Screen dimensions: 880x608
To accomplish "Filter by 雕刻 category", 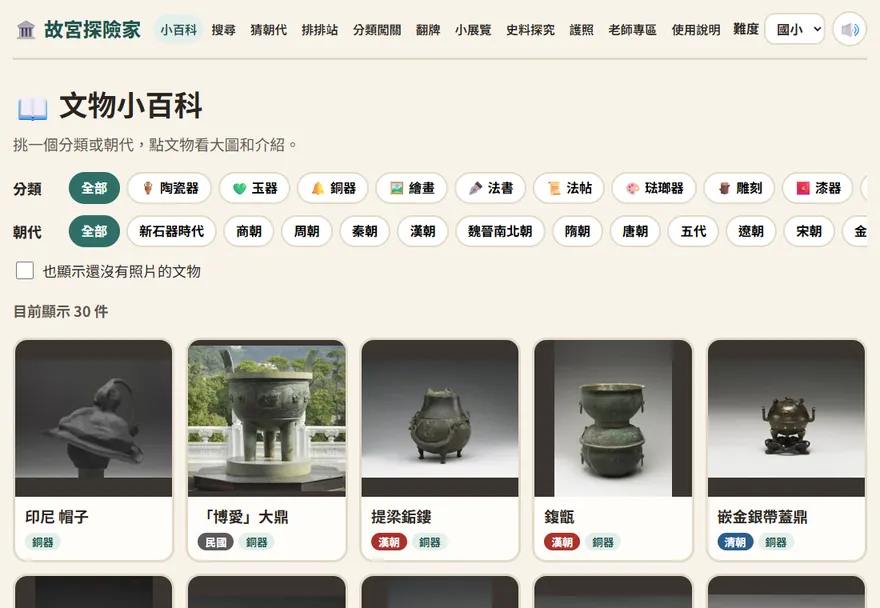I will (x=739, y=188).
